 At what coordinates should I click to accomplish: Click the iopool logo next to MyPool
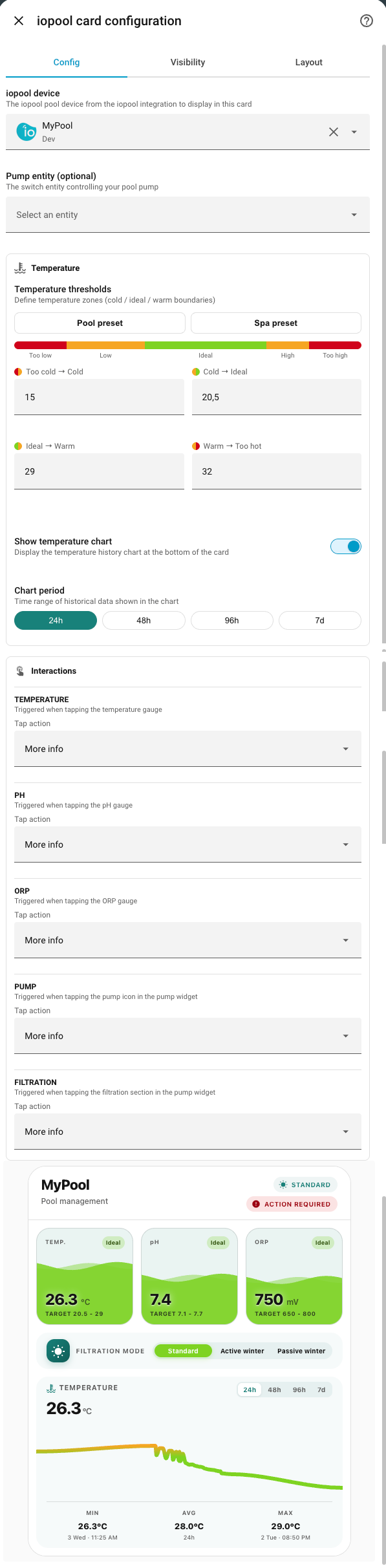pos(27,132)
